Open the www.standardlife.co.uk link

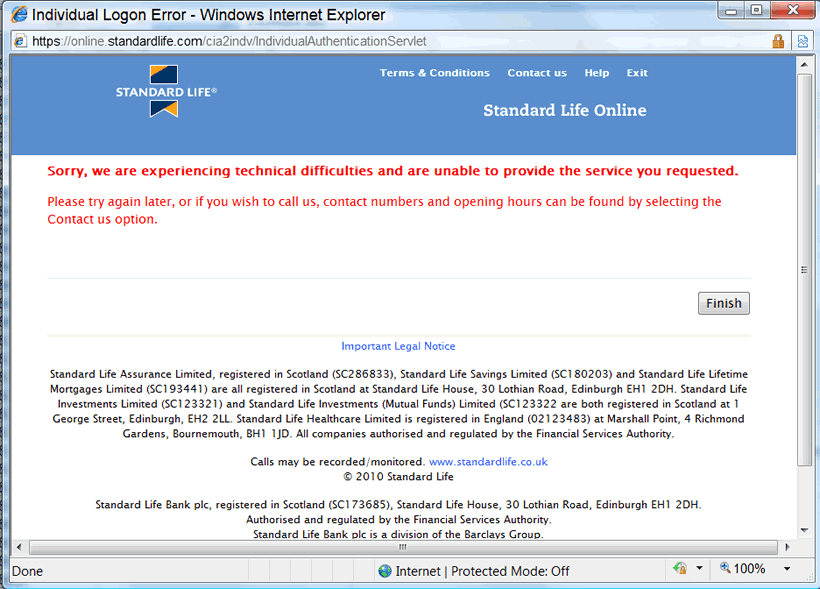[x=488, y=462]
